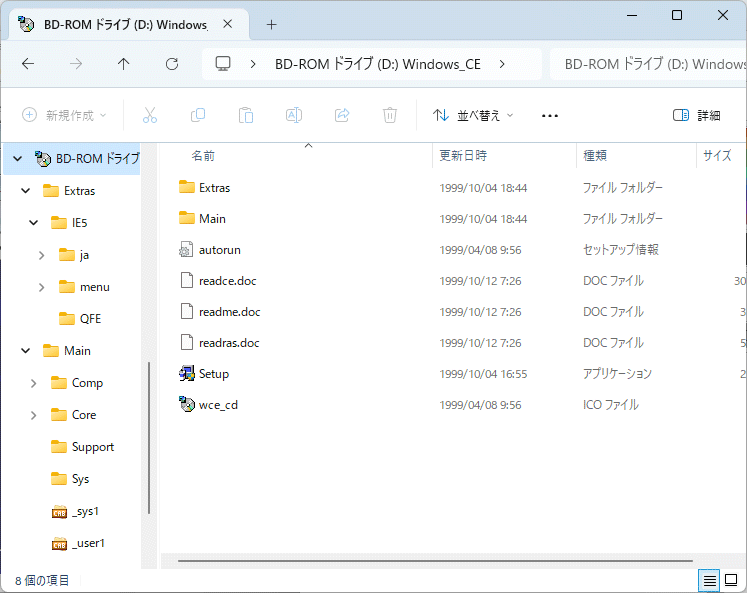
Task: Expand the menu folder in tree
Action: (41, 287)
